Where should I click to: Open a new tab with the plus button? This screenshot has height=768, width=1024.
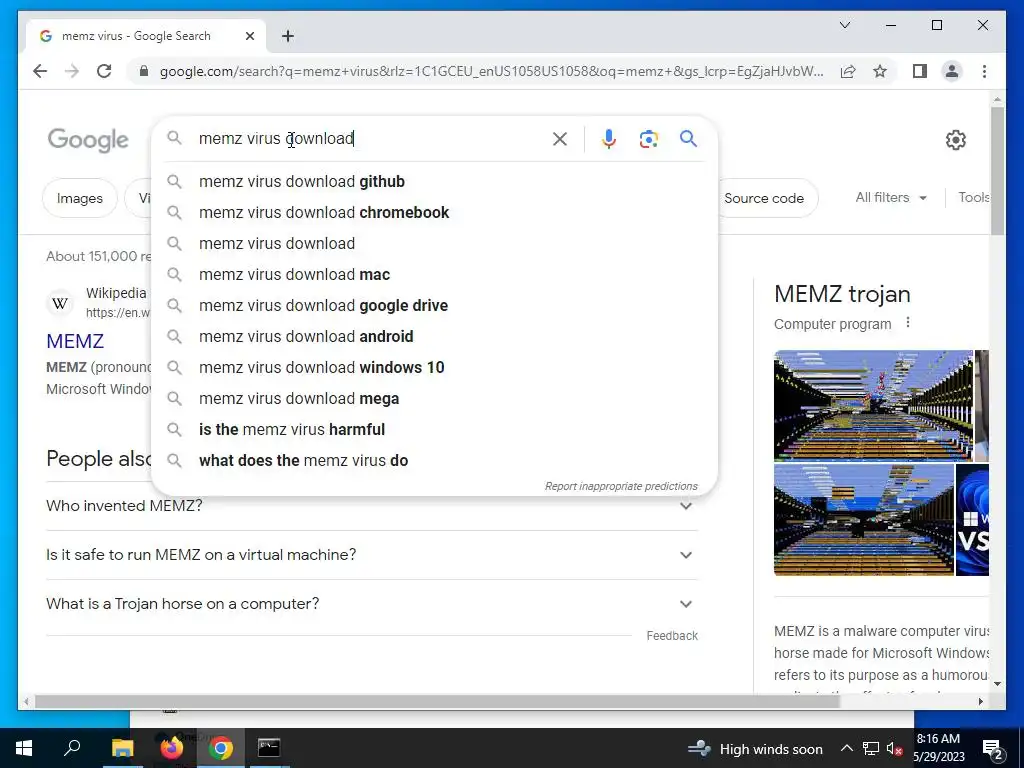coord(287,36)
